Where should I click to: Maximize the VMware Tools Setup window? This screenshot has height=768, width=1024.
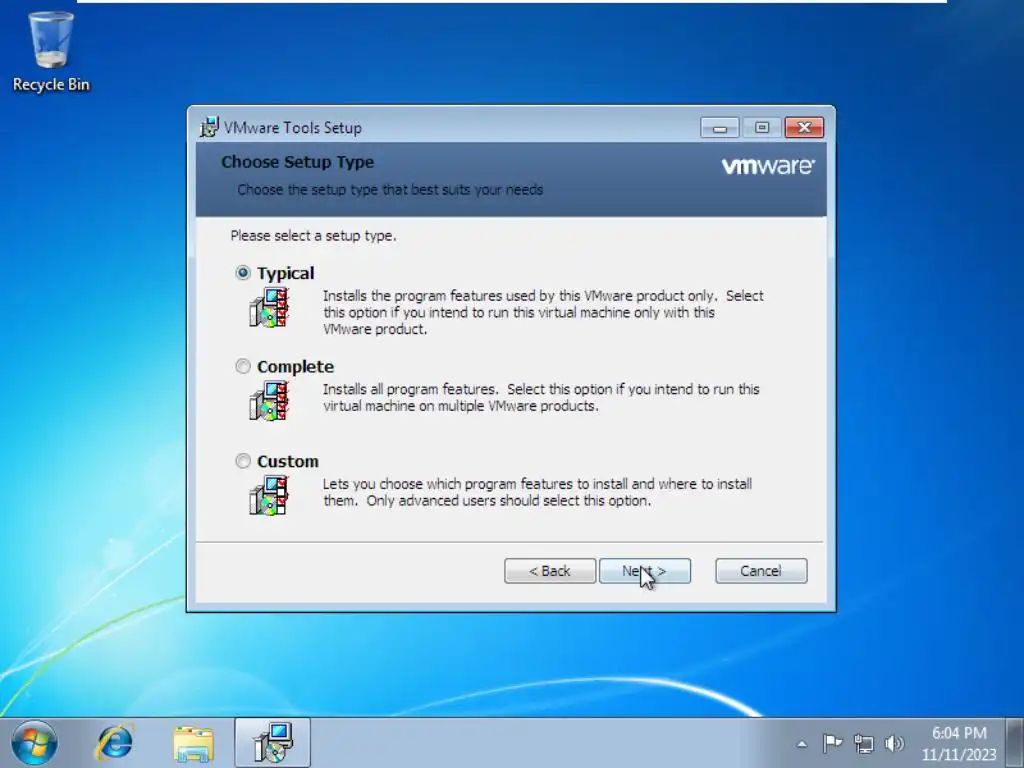coord(761,127)
